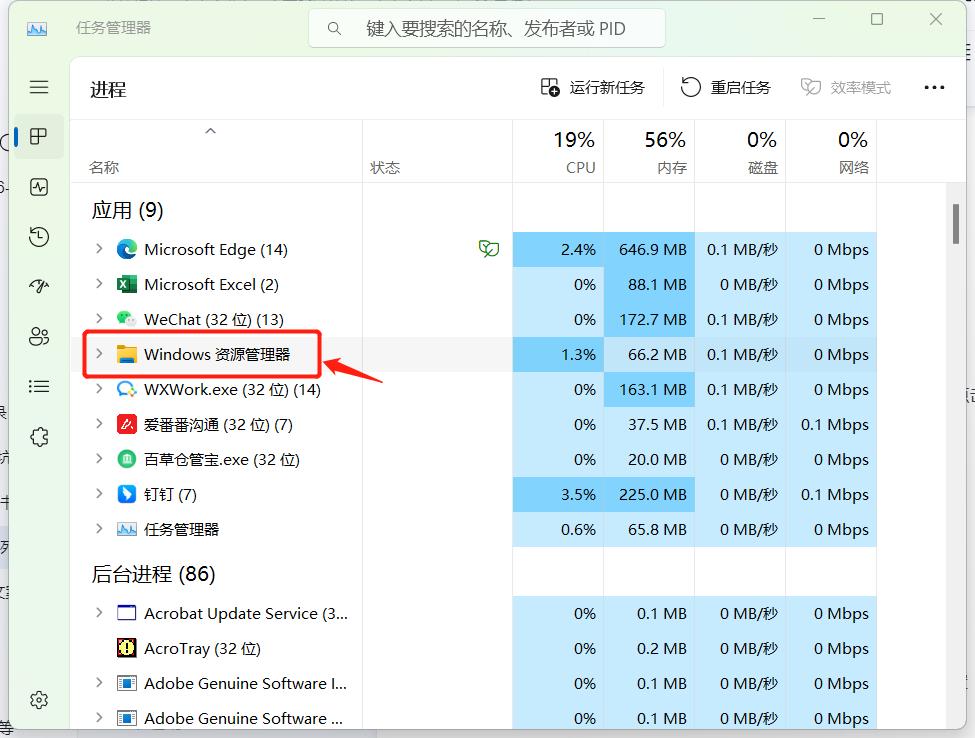This screenshot has height=738, width=975.
Task: Expand the Microsoft Edge (14) process group
Action: coord(99,249)
